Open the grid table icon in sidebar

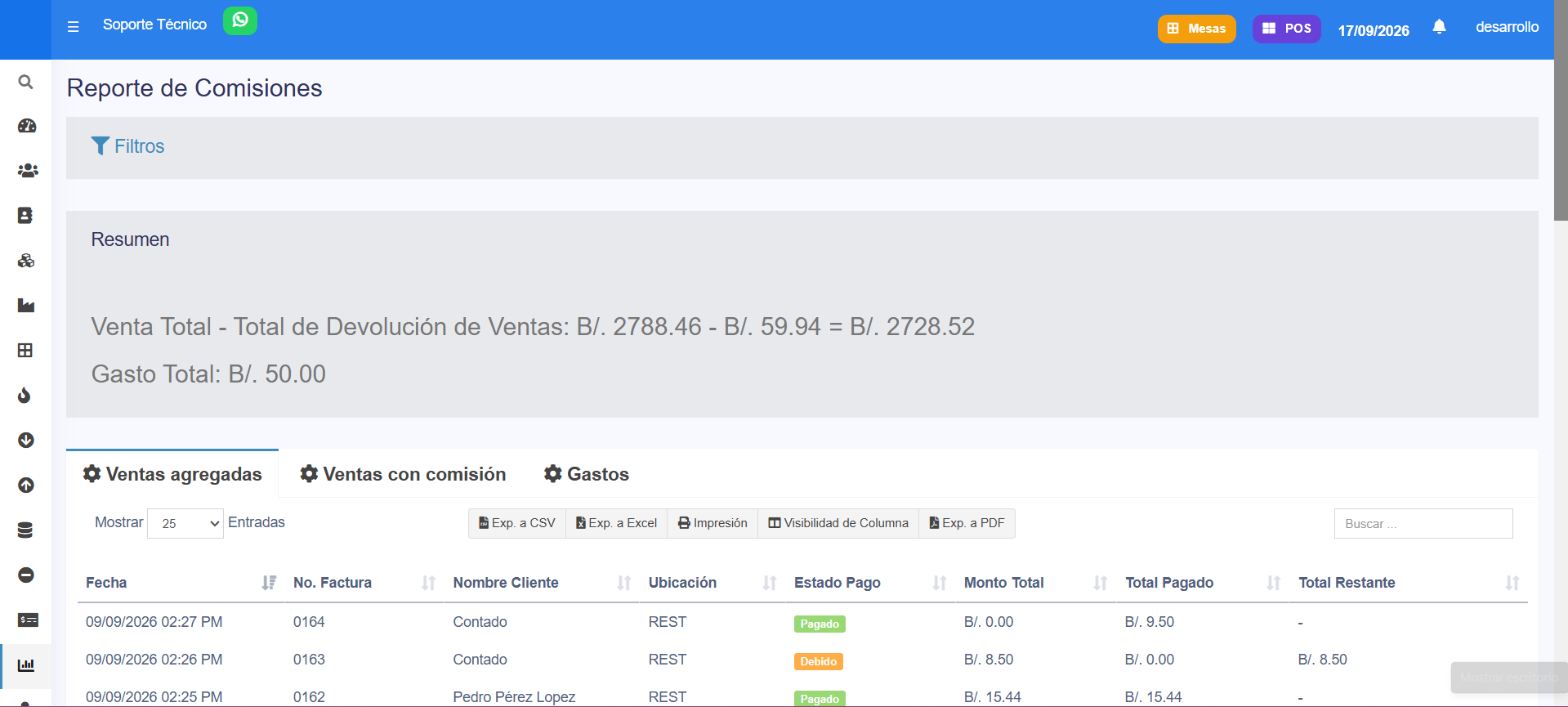tap(25, 351)
